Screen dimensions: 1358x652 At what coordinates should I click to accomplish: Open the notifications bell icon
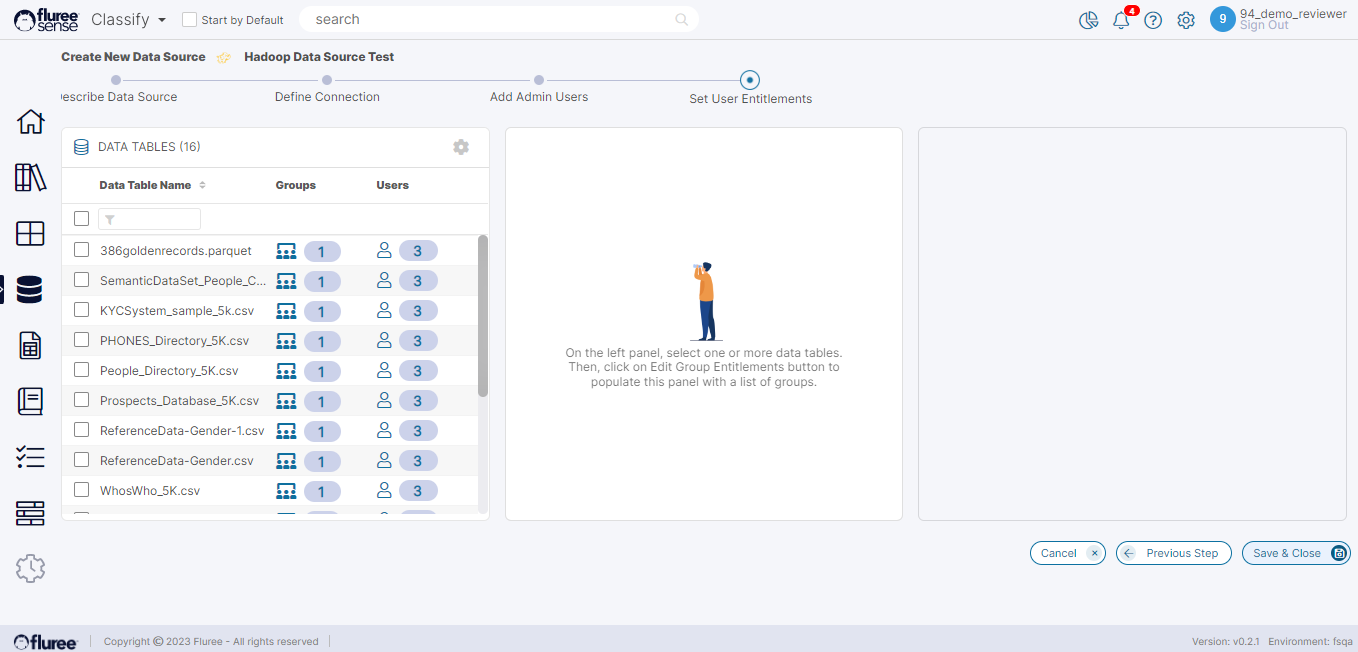coord(1121,21)
